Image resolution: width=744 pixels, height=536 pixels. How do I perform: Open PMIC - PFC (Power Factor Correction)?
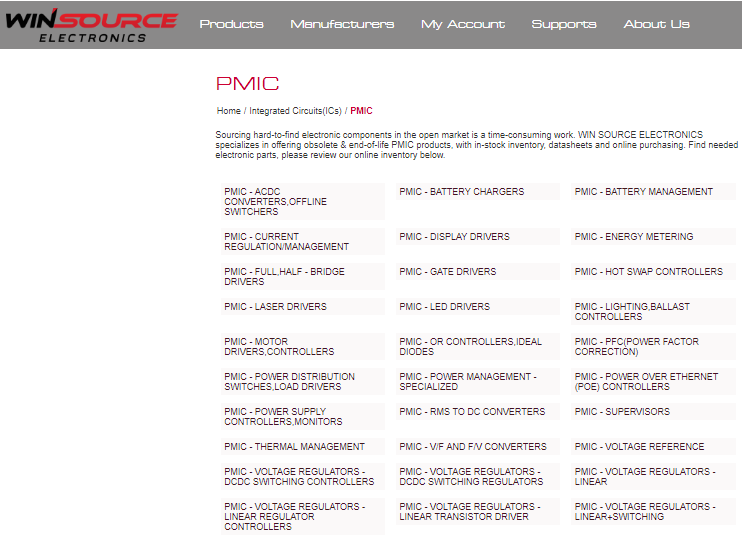coord(653,347)
